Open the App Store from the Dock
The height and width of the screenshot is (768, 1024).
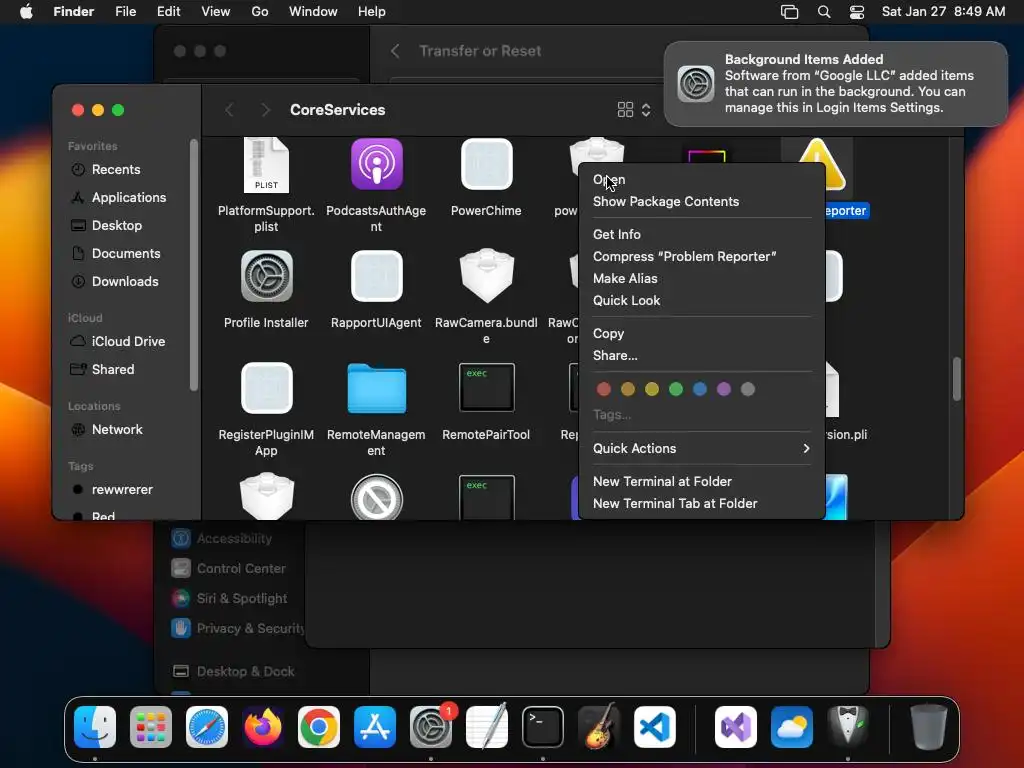(x=375, y=727)
